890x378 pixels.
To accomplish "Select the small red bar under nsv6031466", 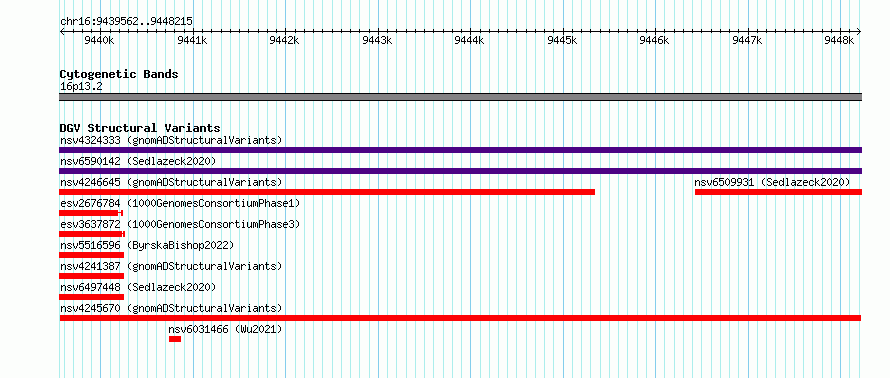I will pyautogui.click(x=175, y=339).
